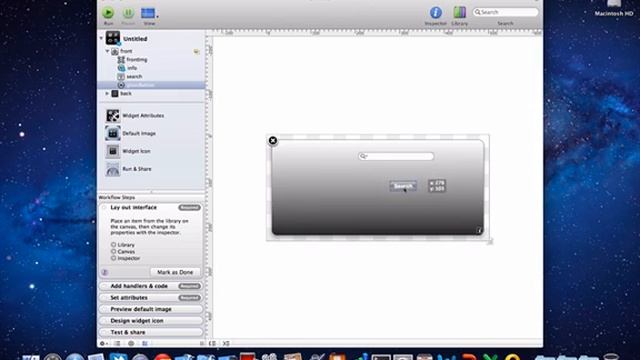Select the Library radio option

point(113,245)
